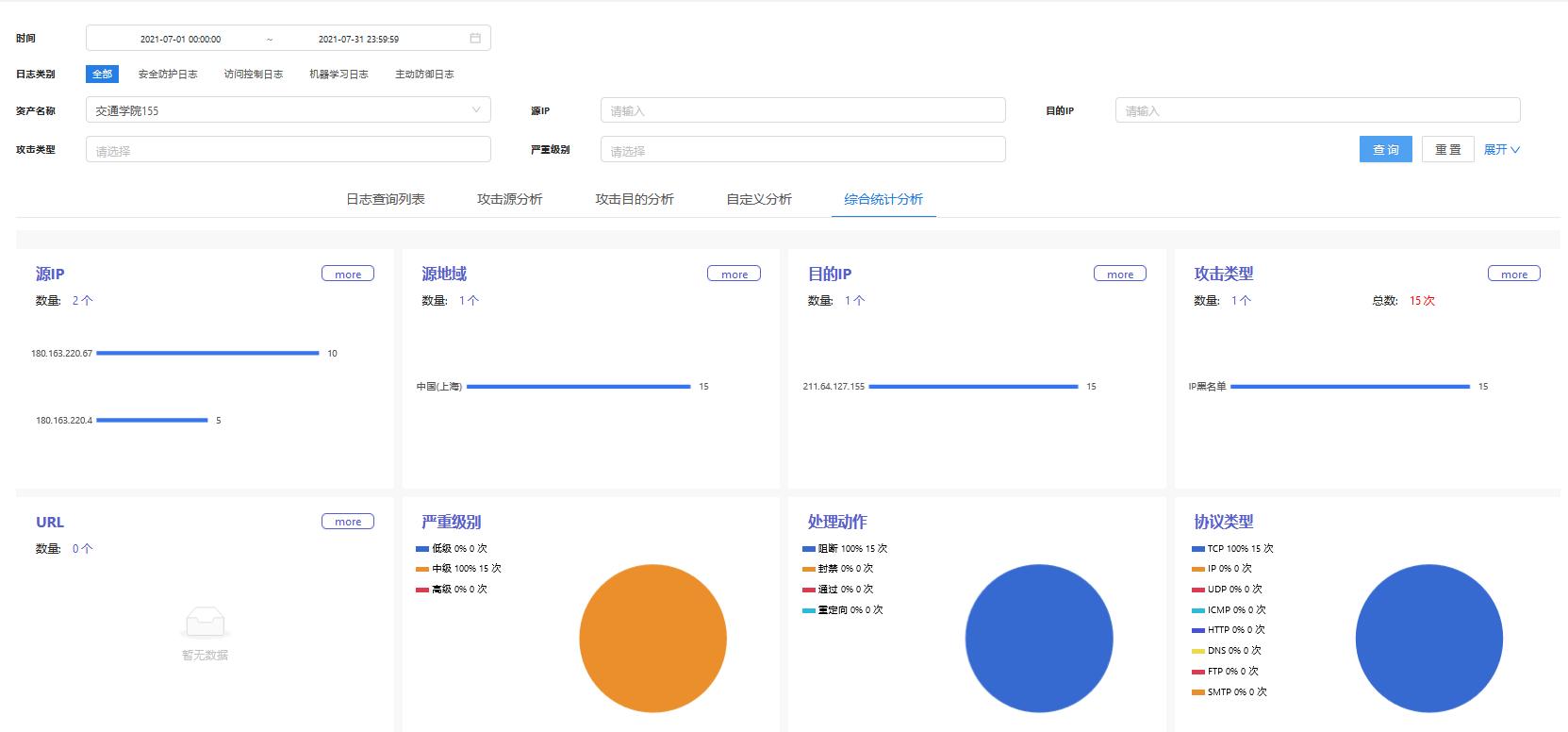The width and height of the screenshot is (1568, 732).
Task: Click more button in 攻击类型 panel
Action: (x=1514, y=274)
